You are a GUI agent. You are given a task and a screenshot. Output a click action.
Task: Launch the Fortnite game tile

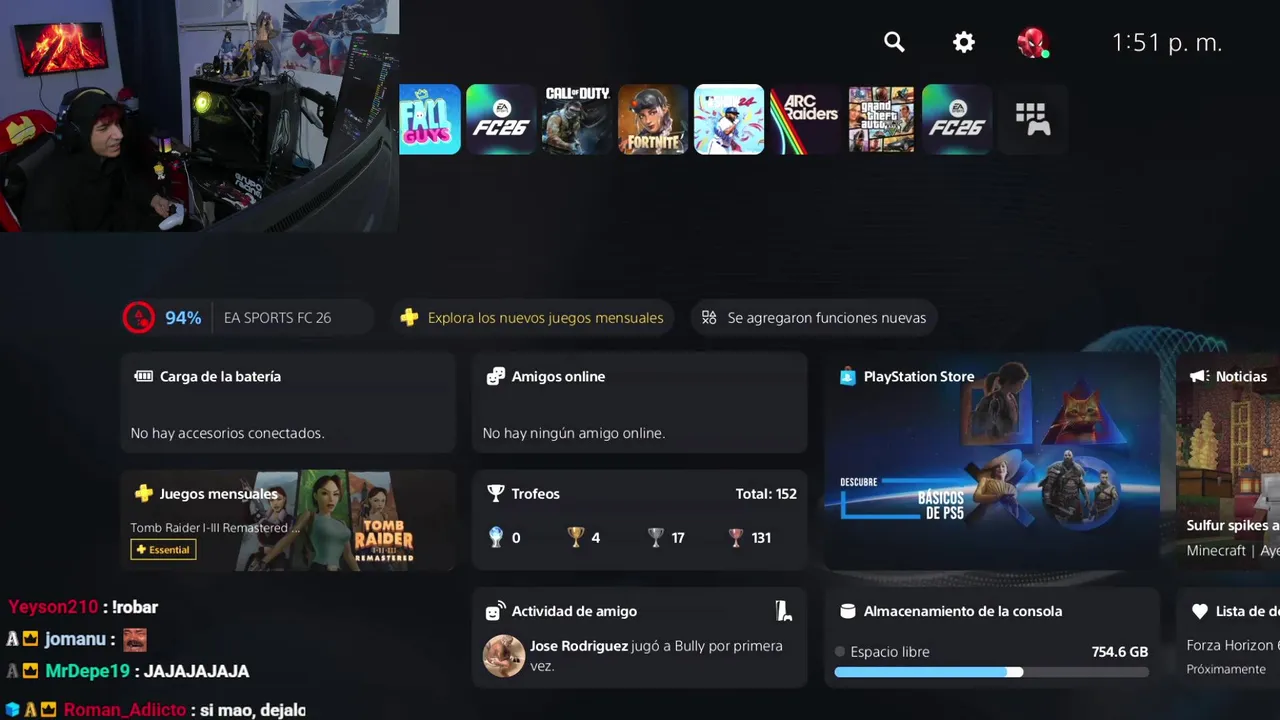653,120
